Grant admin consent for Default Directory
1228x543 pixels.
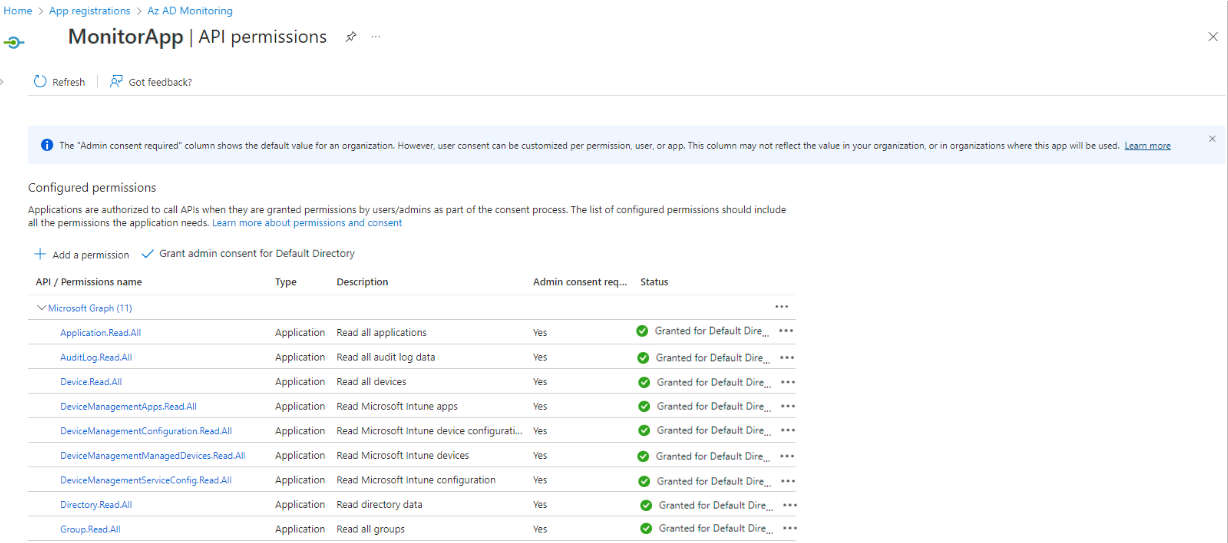(248, 254)
